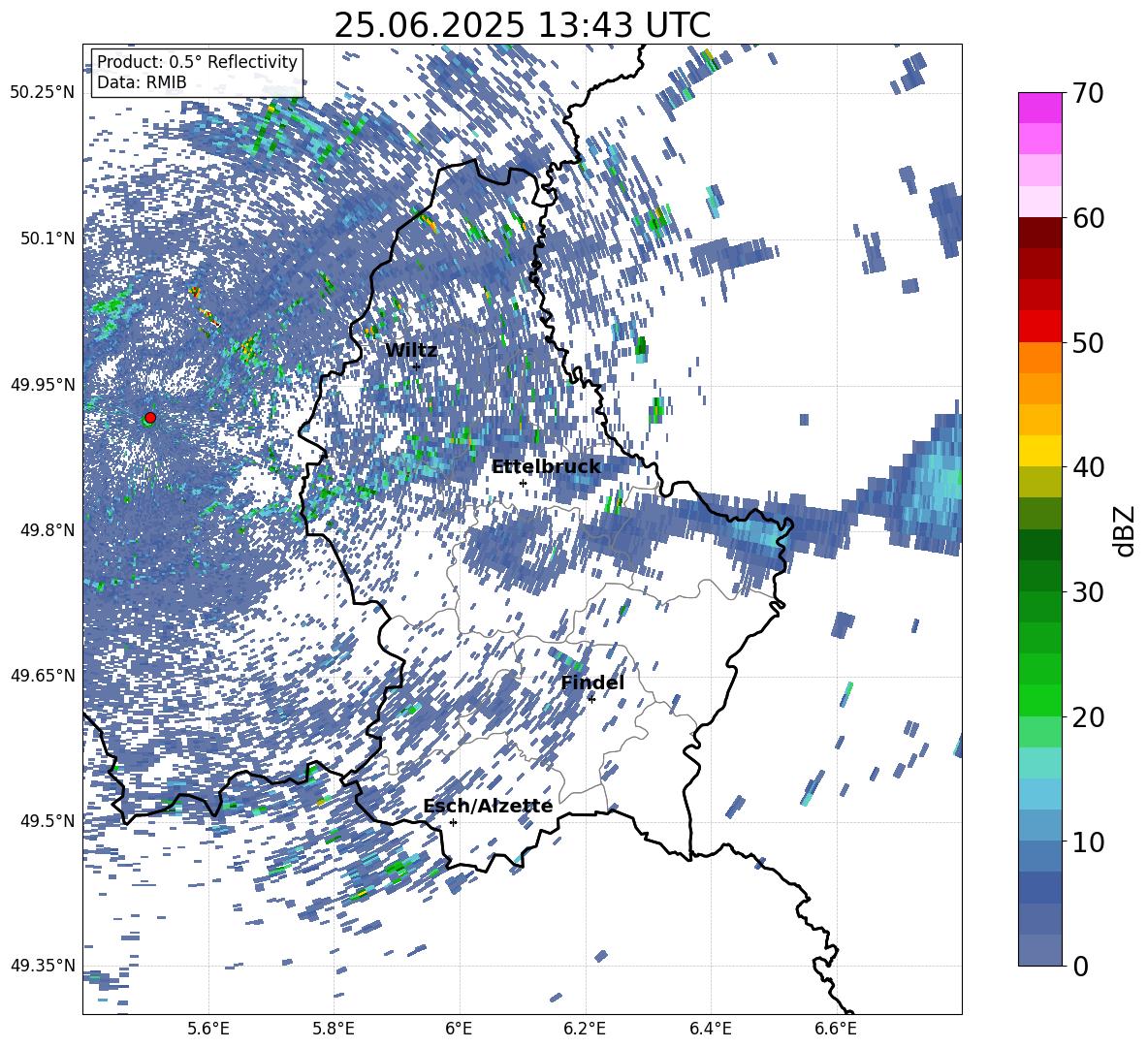Click the Ettelbruck city label
This screenshot has height=1048, width=1148.
[x=546, y=467]
